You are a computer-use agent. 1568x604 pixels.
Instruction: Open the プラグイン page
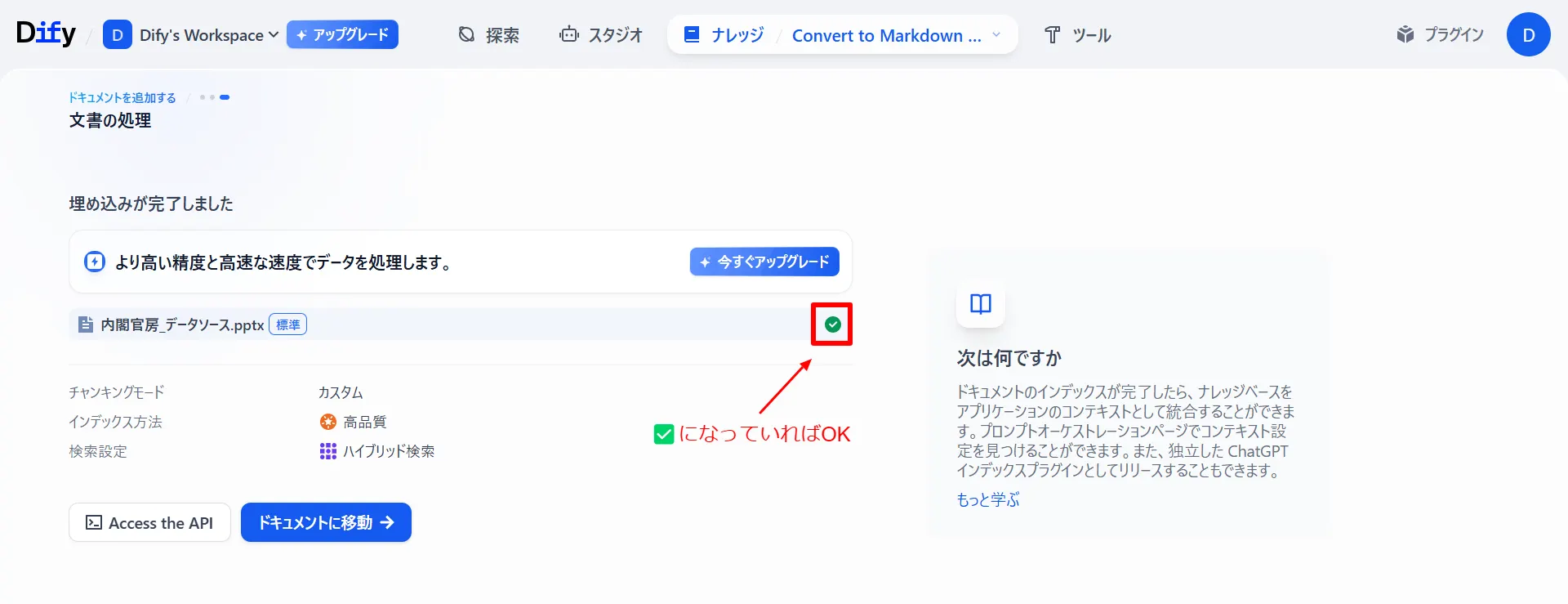coord(1440,34)
